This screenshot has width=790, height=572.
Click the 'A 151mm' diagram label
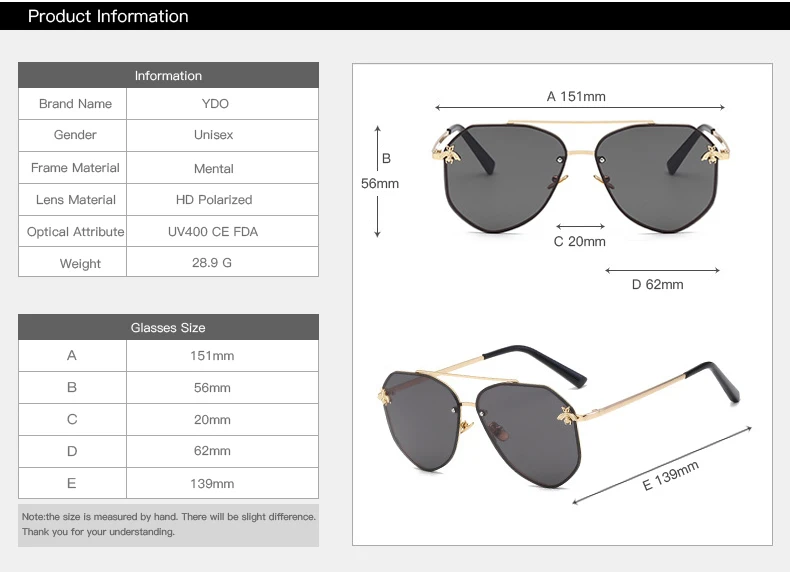point(576,96)
